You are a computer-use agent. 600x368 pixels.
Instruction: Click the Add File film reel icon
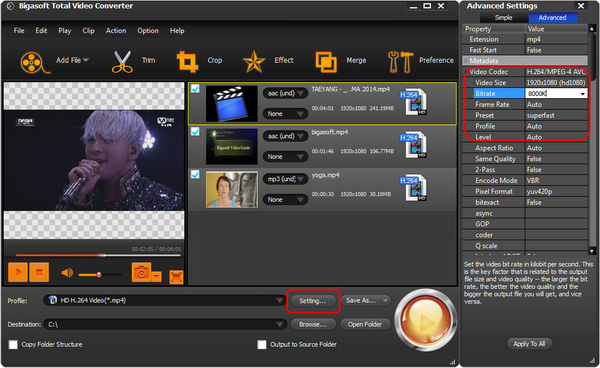coord(35,62)
